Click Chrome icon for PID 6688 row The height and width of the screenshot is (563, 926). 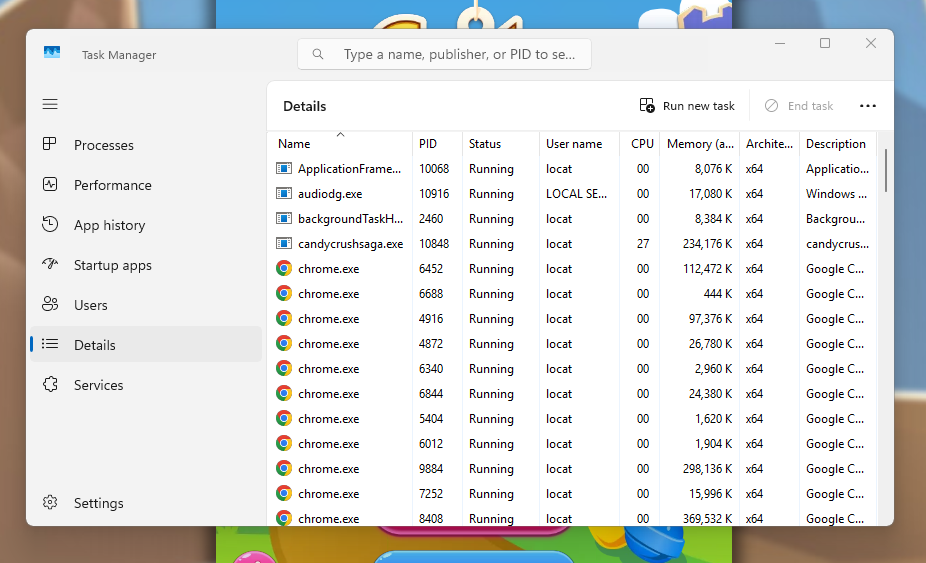(284, 294)
